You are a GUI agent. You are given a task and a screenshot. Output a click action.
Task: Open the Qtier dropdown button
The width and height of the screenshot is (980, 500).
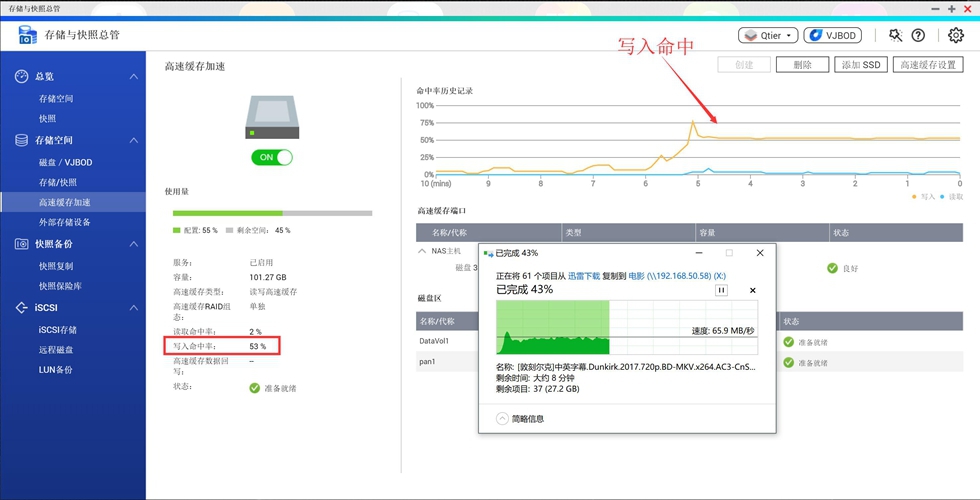click(768, 36)
